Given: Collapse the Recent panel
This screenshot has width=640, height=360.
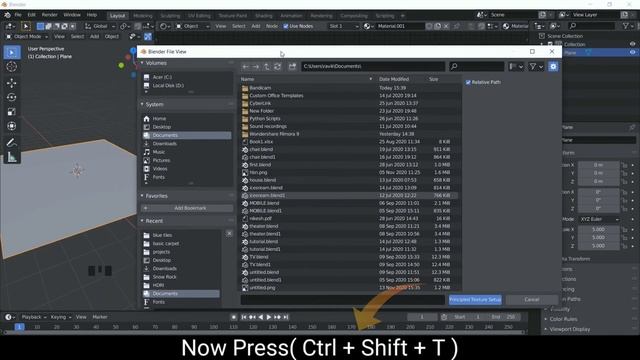Looking at the screenshot, I should coord(142,221).
